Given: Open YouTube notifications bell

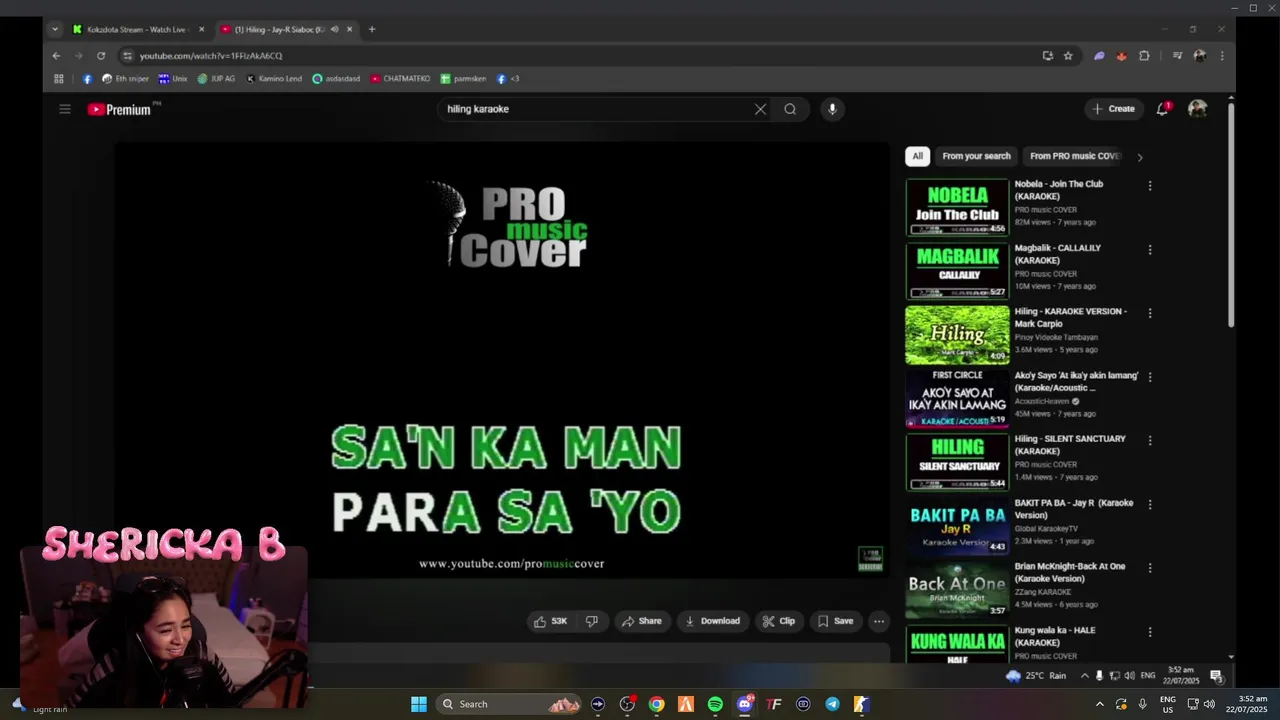Looking at the screenshot, I should (x=1162, y=109).
